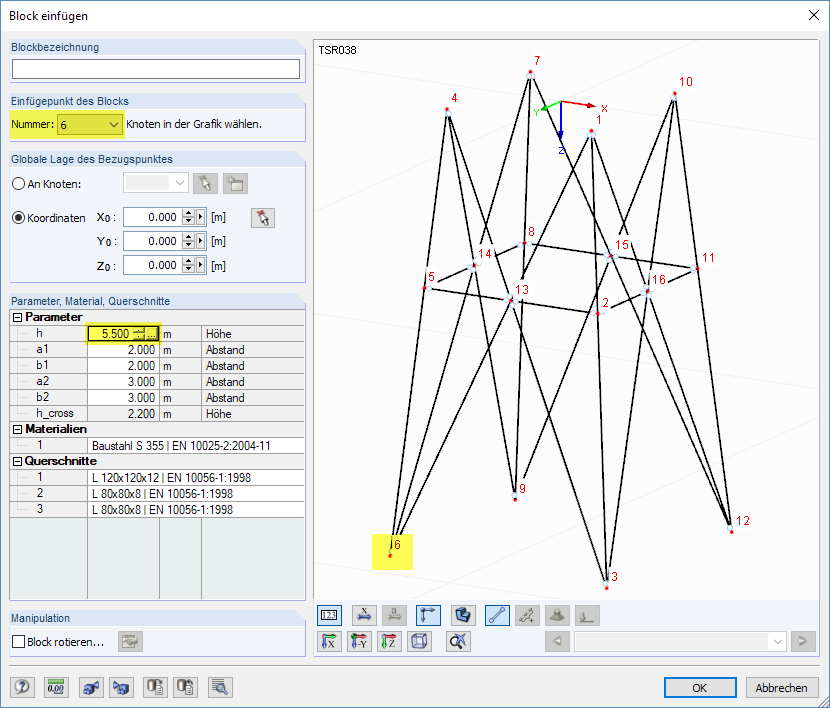
Task: Click the database load-from-document icon
Action: pos(185,687)
